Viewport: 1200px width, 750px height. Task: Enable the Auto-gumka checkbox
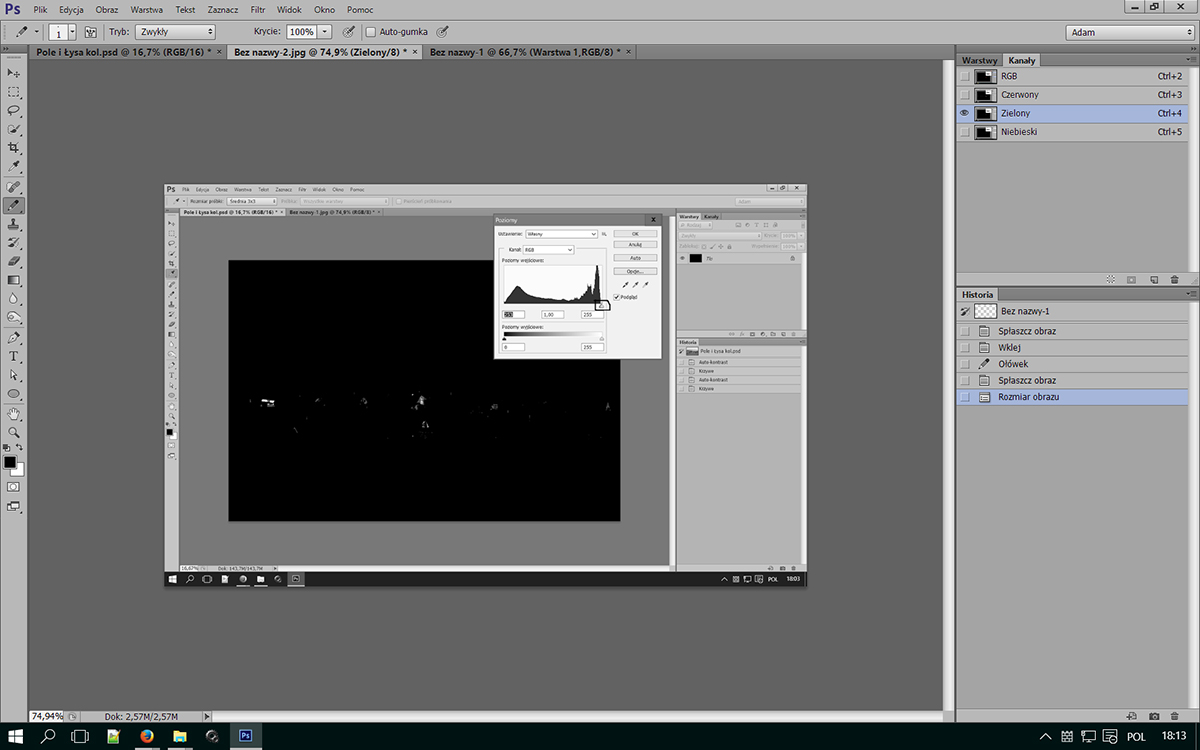coord(371,32)
